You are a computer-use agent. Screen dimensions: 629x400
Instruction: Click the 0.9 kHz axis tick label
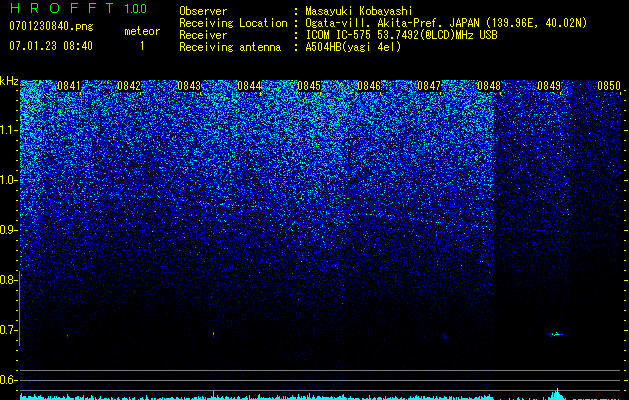point(7,230)
